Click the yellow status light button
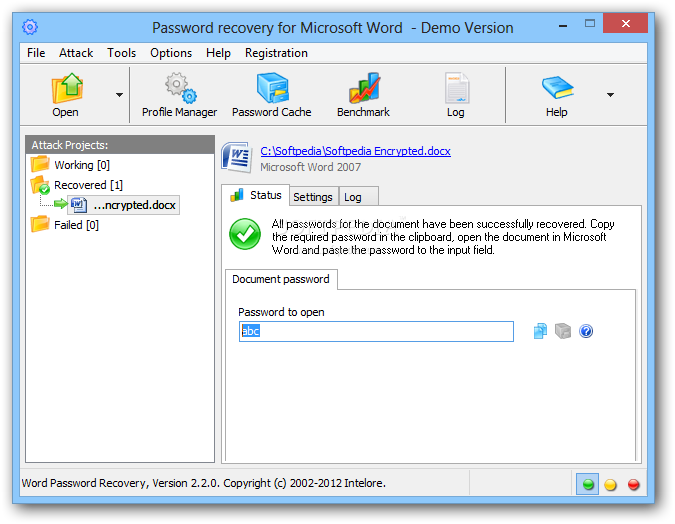 [x=610, y=484]
